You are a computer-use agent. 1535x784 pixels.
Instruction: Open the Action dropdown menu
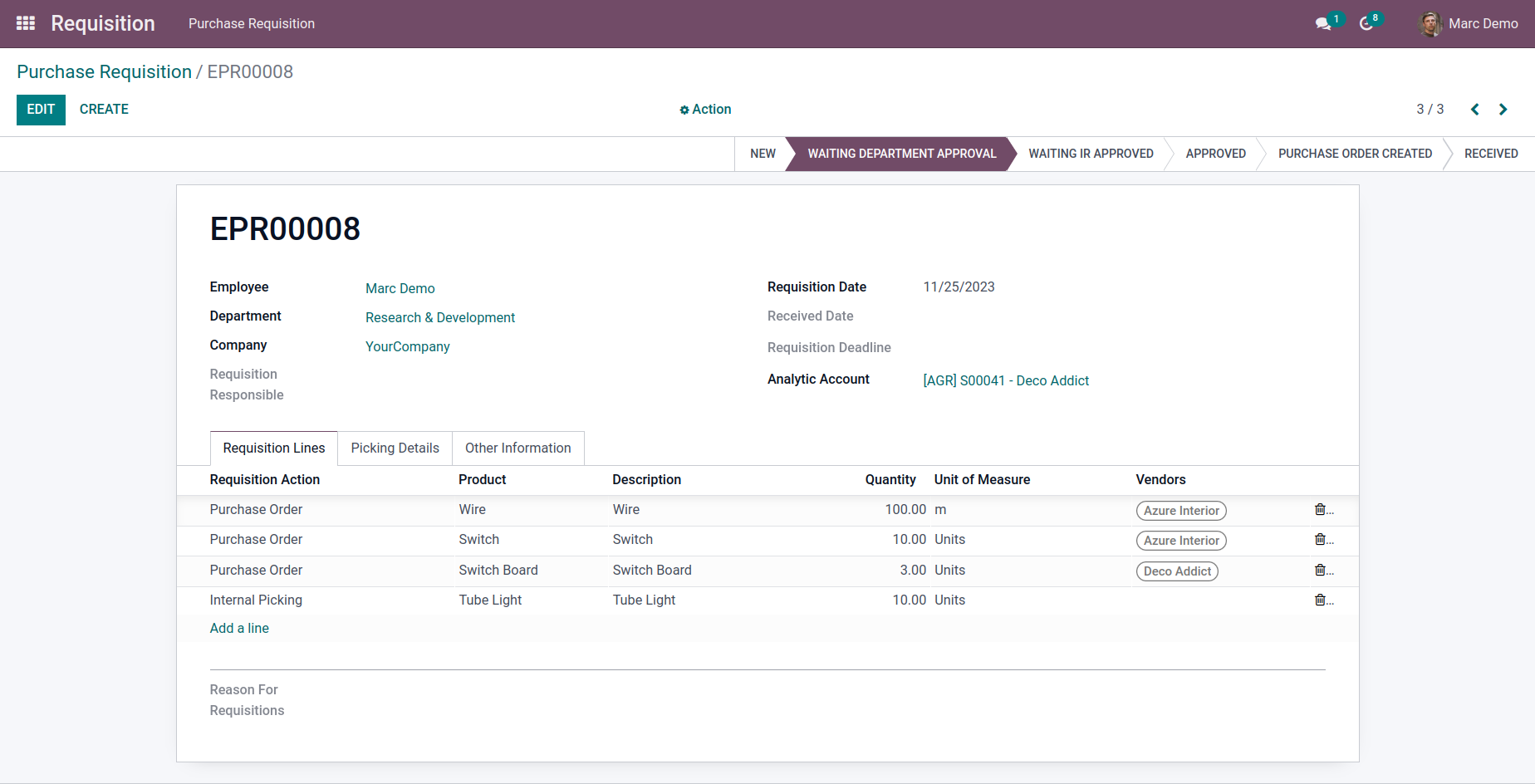pyautogui.click(x=705, y=110)
